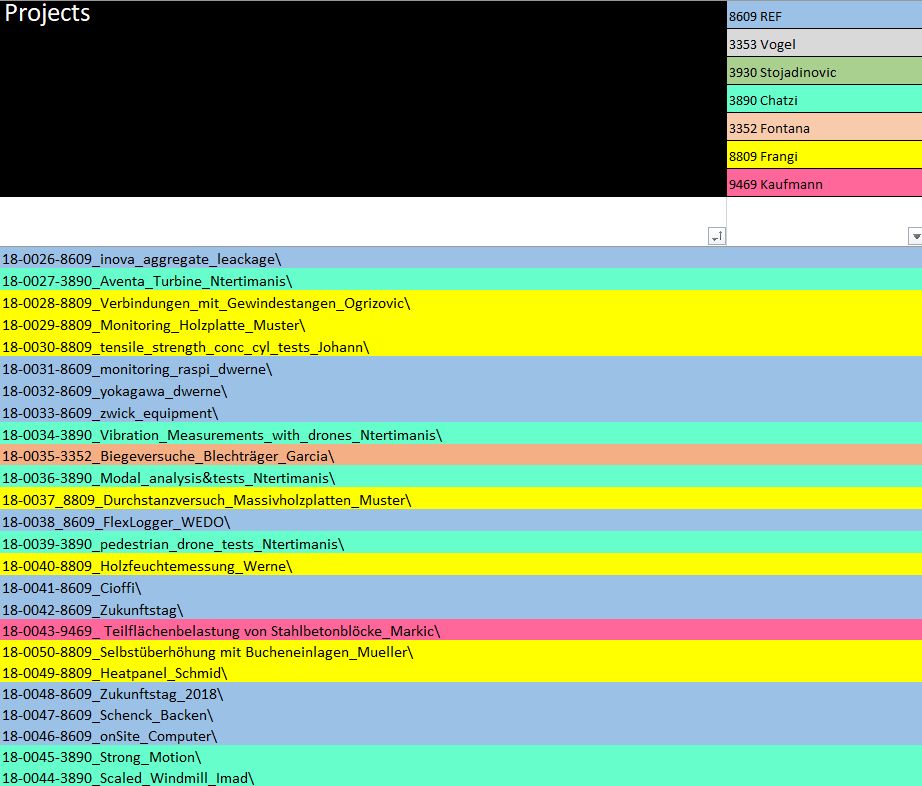Select row 18-0026-8609_inova_aggregate_leackage

pyautogui.click(x=461, y=258)
